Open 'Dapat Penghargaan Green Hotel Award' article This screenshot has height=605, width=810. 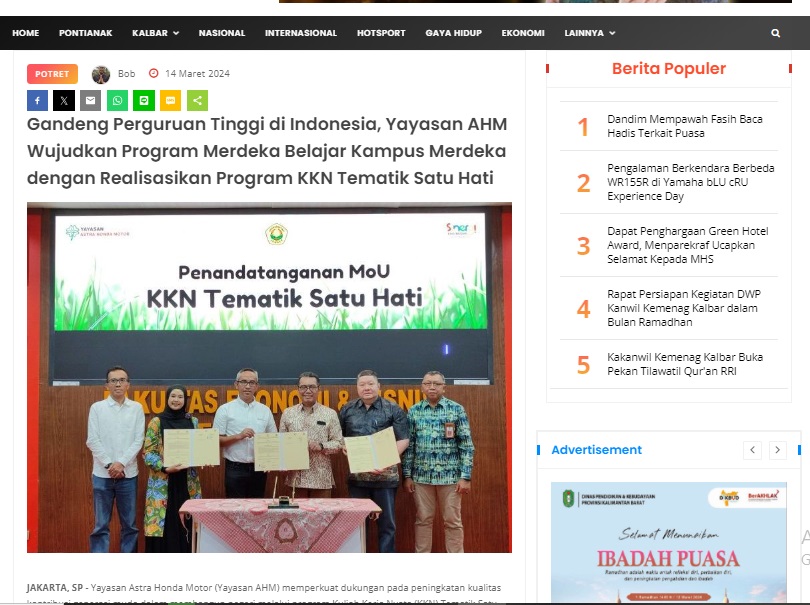point(688,245)
